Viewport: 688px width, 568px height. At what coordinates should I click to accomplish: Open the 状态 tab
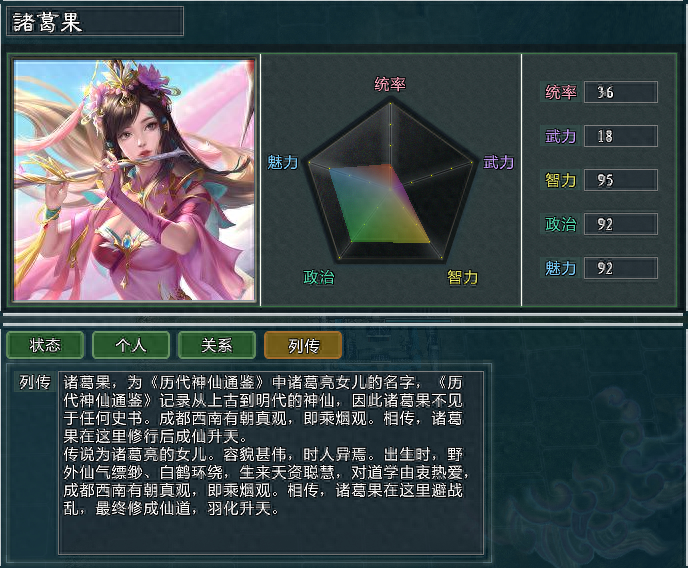coord(45,345)
